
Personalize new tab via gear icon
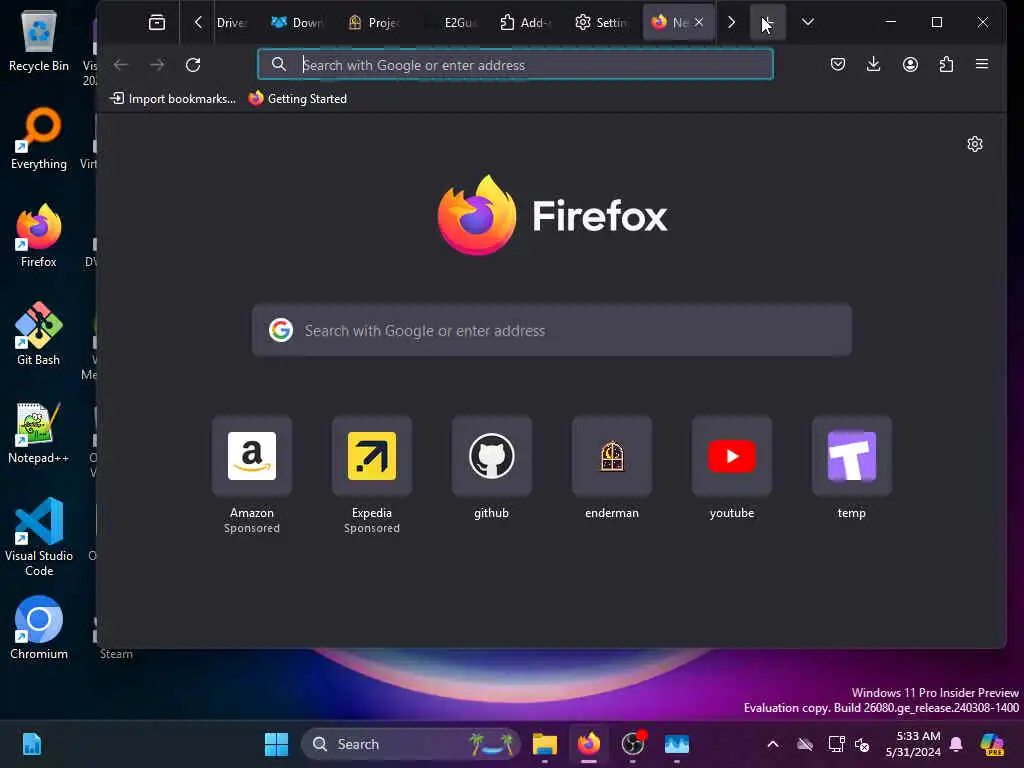[974, 144]
